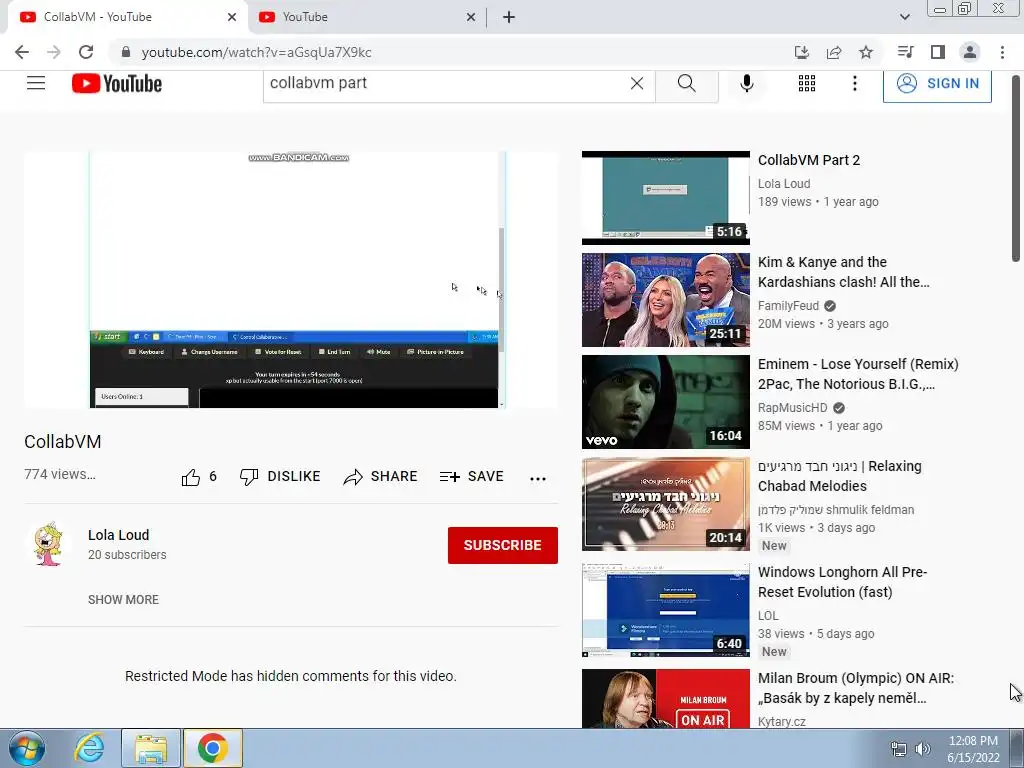Open Kim & Kanye Family Feud thumbnail
Image resolution: width=1024 pixels, height=768 pixels.
point(665,300)
